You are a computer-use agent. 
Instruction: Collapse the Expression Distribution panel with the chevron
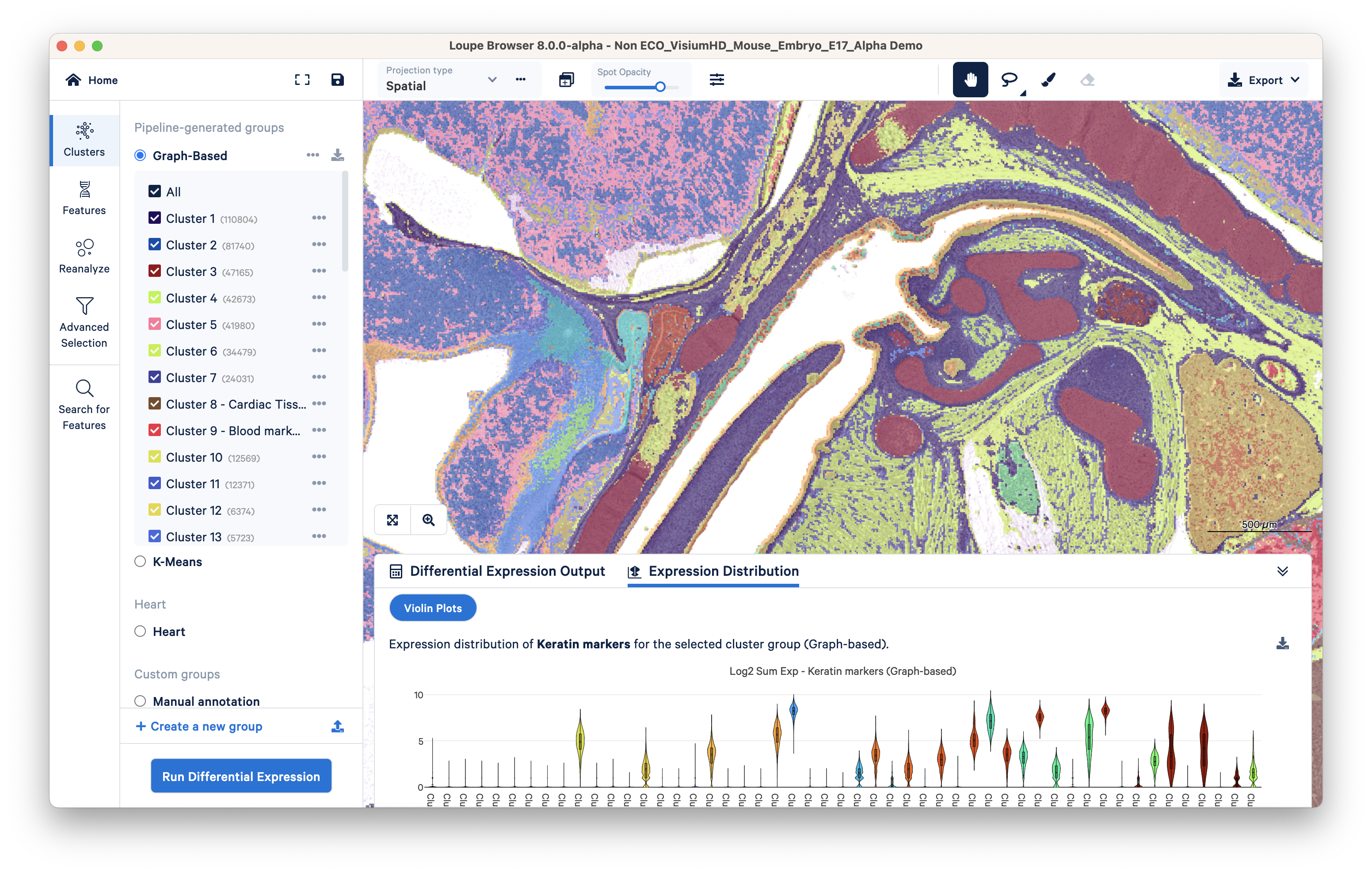pyautogui.click(x=1283, y=571)
